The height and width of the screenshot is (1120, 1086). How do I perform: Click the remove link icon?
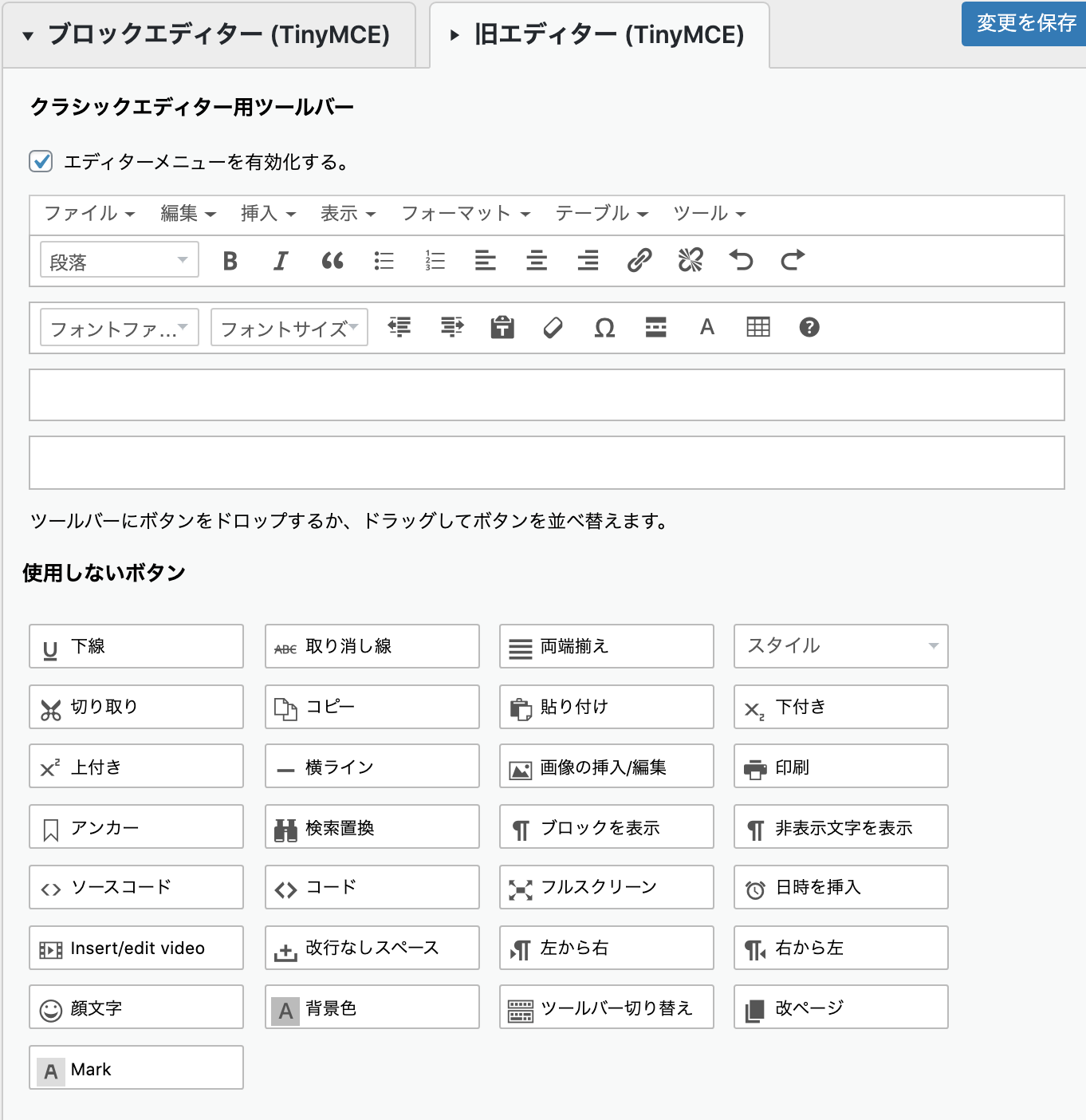(x=691, y=260)
